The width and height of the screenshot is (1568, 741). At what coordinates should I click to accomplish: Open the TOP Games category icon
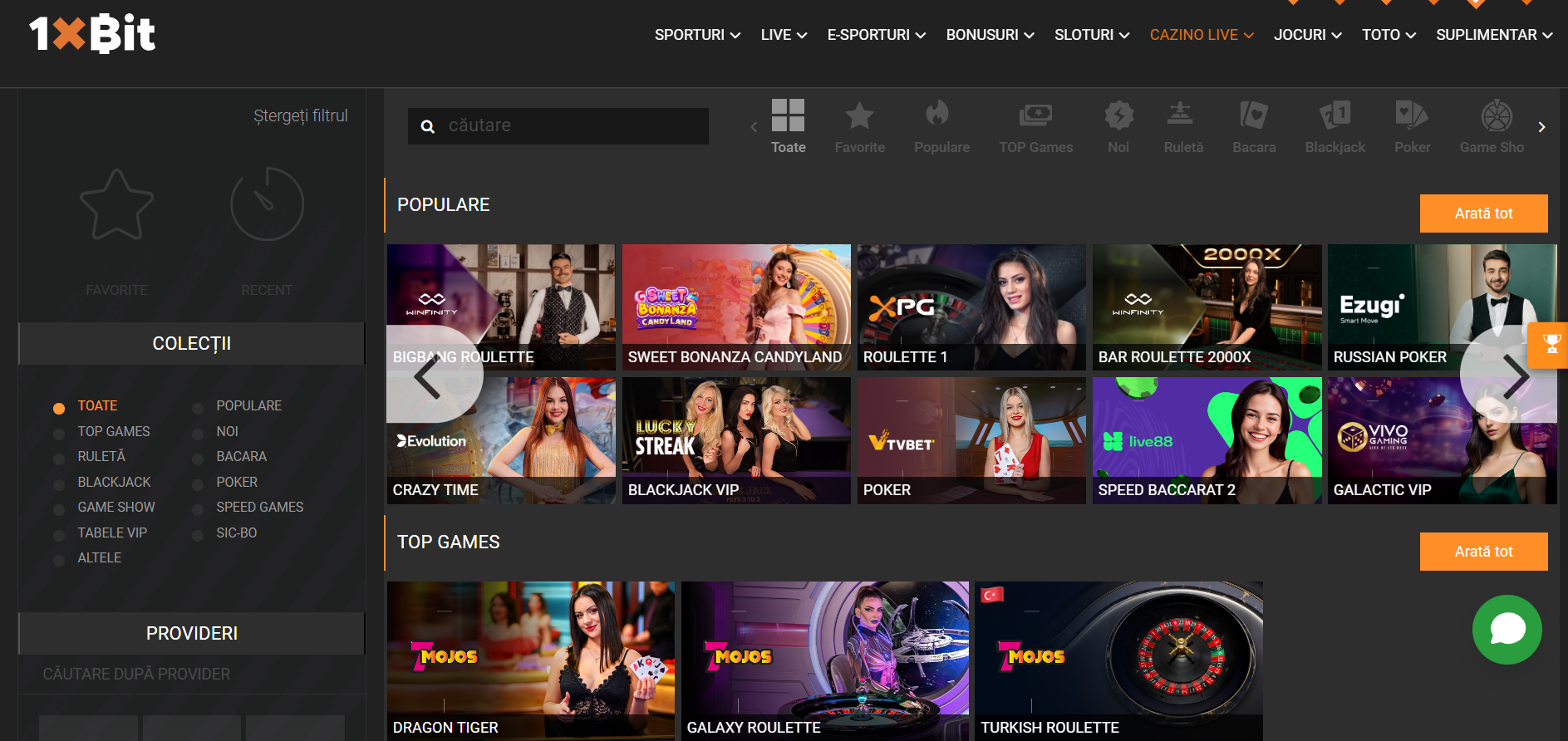pyautogui.click(x=1035, y=116)
